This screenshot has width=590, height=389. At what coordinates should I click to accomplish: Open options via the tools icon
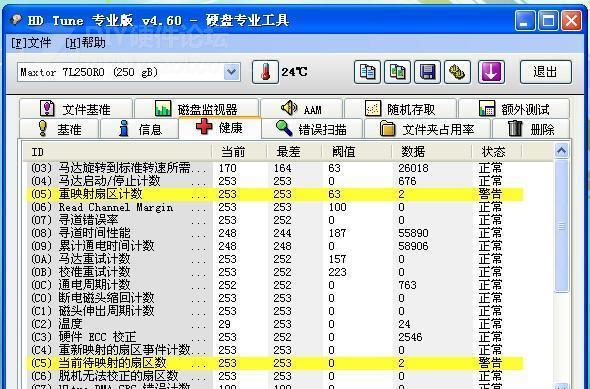click(457, 72)
